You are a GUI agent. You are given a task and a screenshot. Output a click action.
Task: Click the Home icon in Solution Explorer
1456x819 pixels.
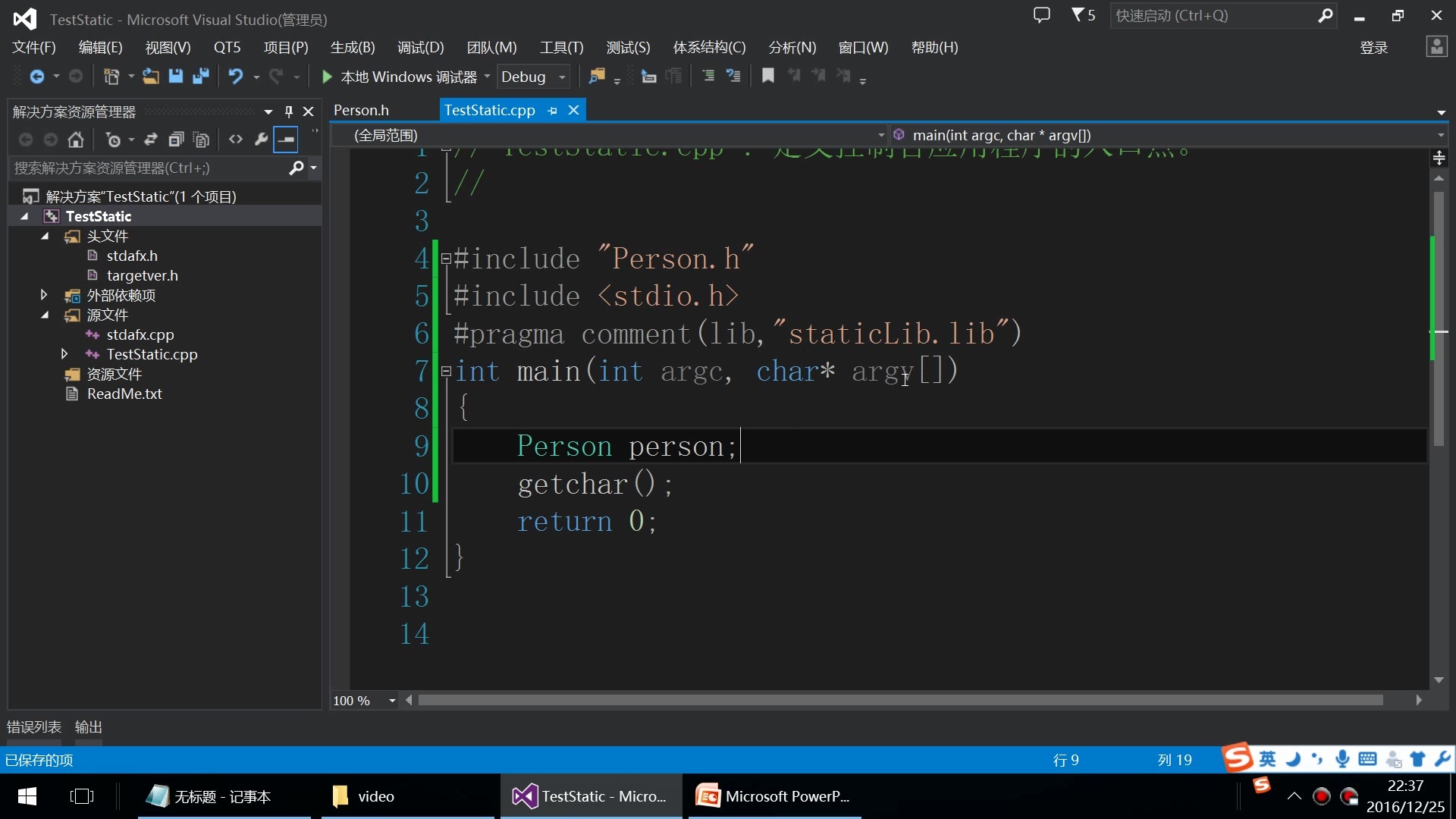[x=76, y=140]
